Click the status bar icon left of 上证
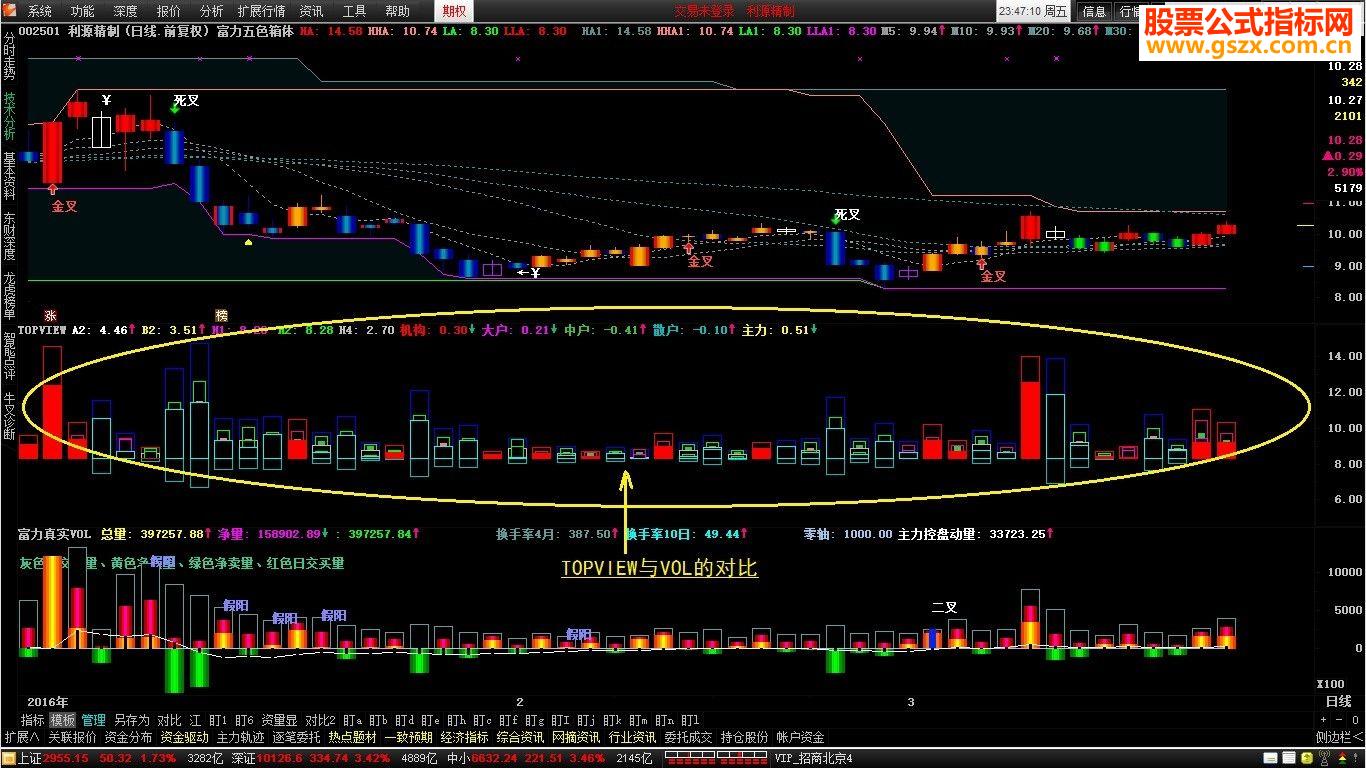Screen dimensions: 1366x768 pyautogui.click(x=8, y=758)
